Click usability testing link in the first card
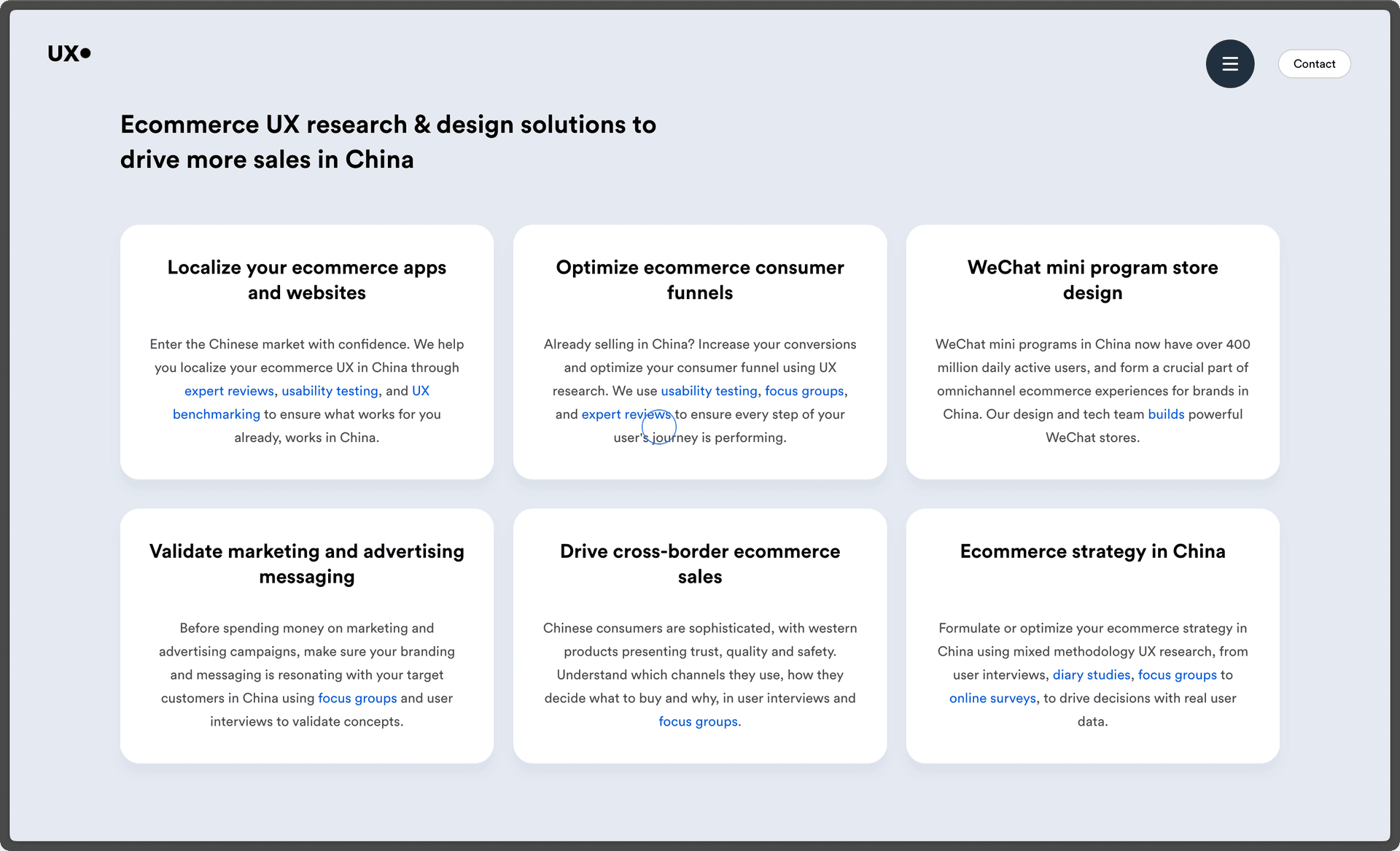 (330, 391)
